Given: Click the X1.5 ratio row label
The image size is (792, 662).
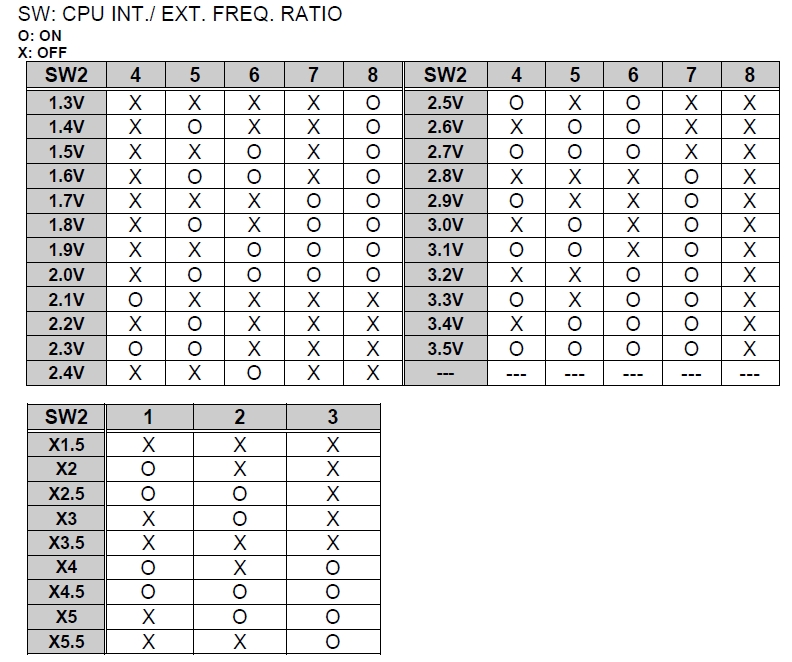Looking at the screenshot, I should pyautogui.click(x=66, y=444).
